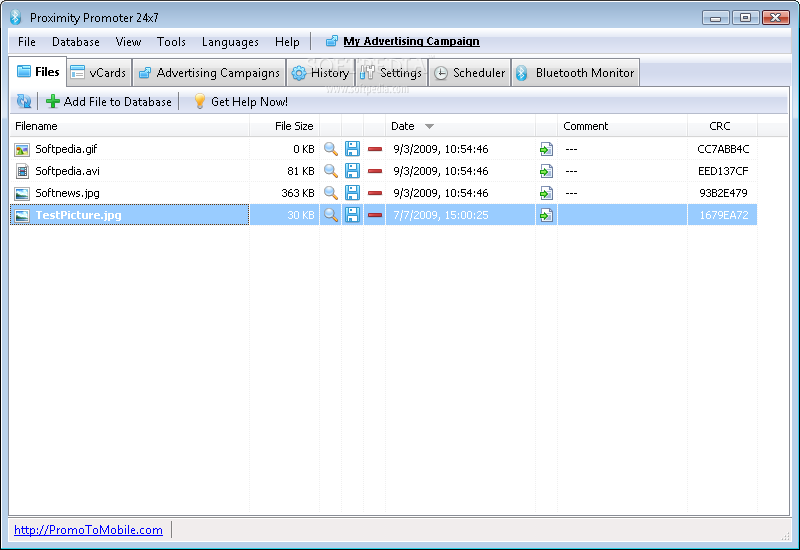This screenshot has height=550, width=800.
Task: Click the Softpedia.gif image file icon
Action: [x=22, y=149]
